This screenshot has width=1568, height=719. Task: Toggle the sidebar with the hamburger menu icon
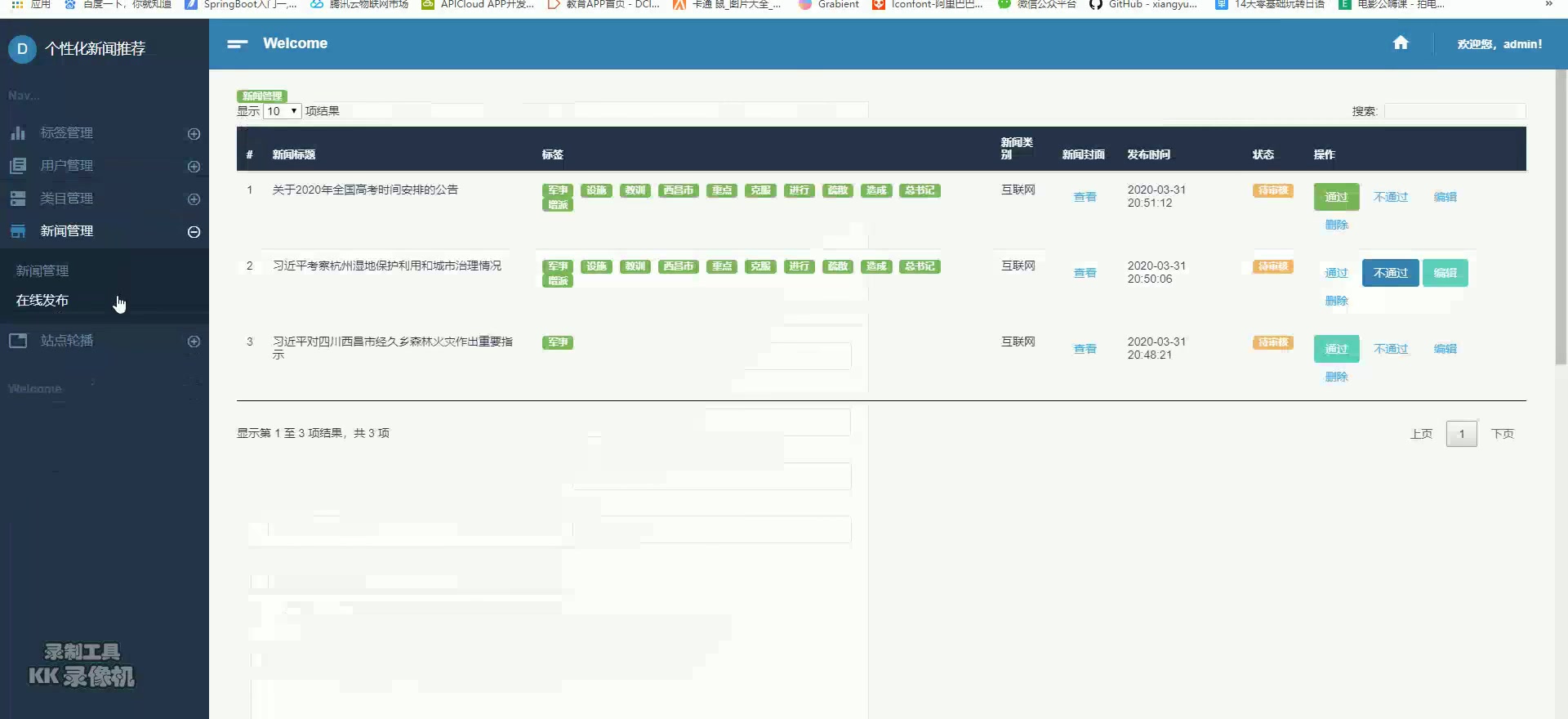238,44
